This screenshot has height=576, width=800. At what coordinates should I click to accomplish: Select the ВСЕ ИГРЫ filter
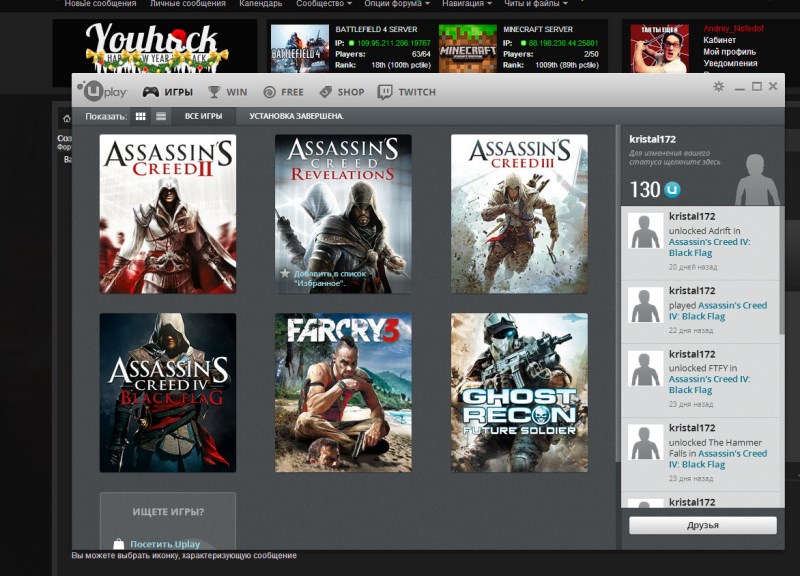[x=203, y=116]
